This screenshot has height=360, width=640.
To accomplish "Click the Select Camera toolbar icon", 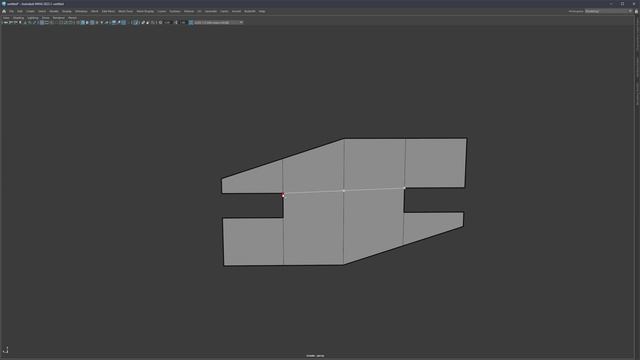I will [x=6, y=22].
